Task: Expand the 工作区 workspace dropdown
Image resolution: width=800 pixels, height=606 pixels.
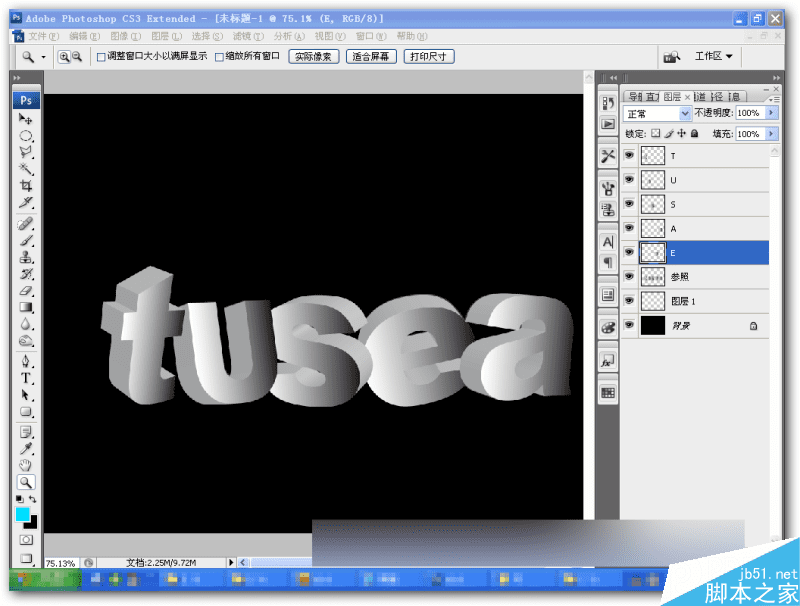Action: coord(714,57)
